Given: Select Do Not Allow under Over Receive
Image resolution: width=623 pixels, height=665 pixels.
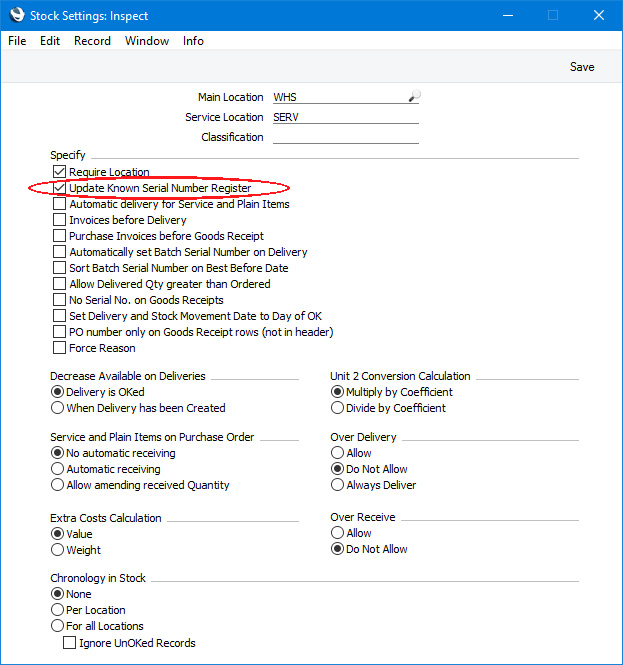Looking at the screenshot, I should click(337, 549).
